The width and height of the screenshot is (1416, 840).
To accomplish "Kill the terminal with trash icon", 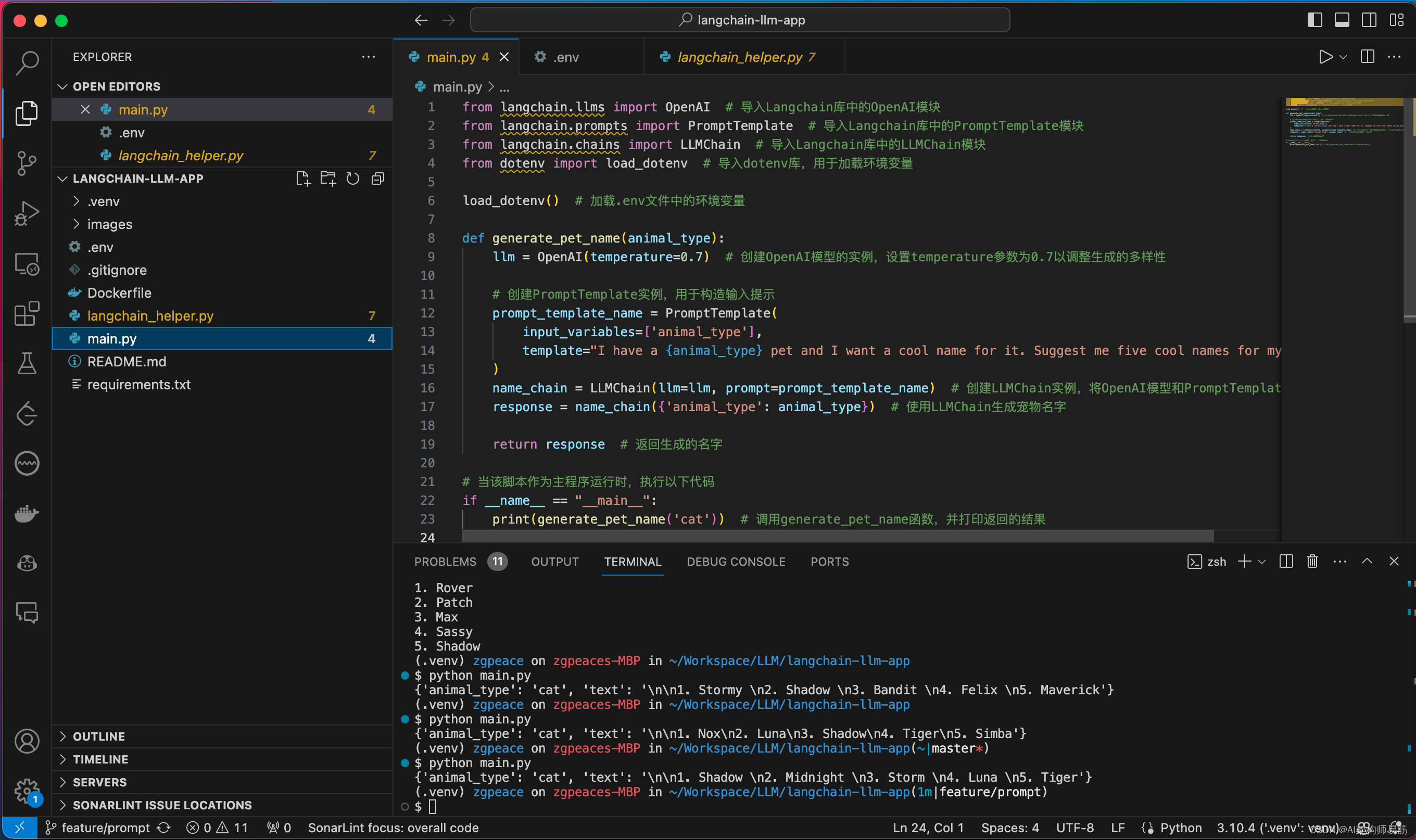I will (x=1312, y=561).
